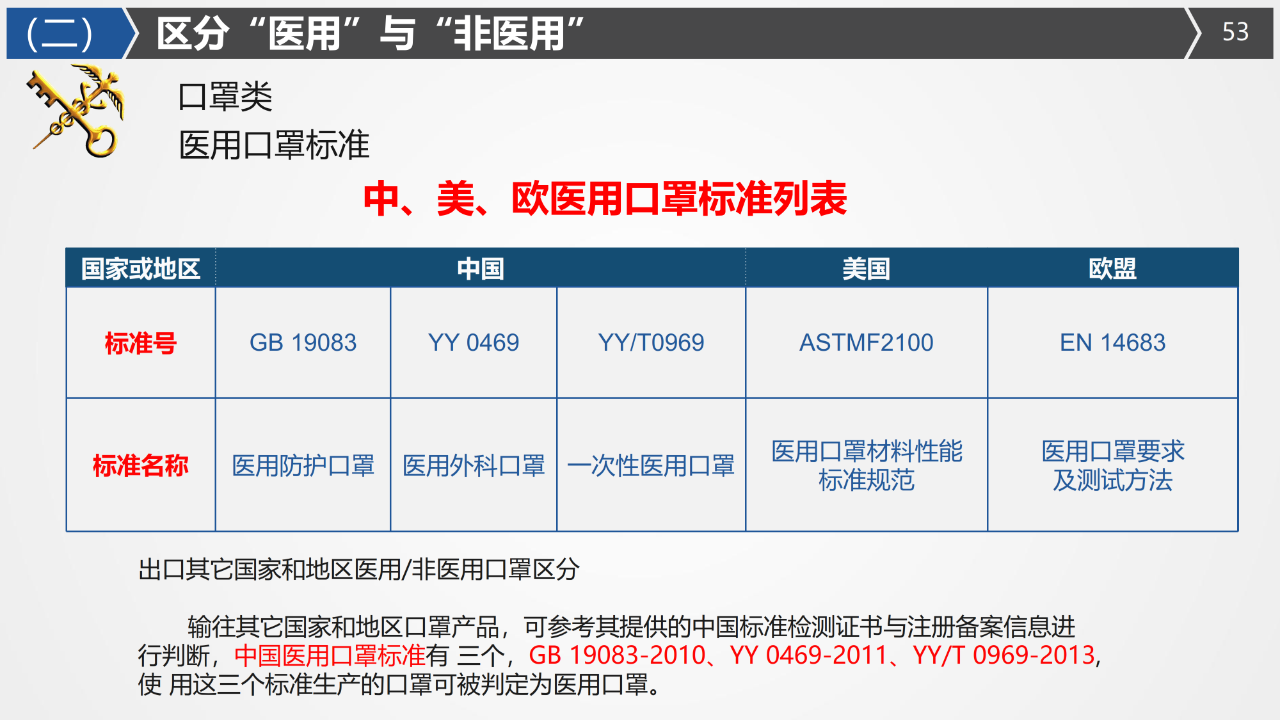Select the 医用外科口罩 cell
1280x720 pixels.
473,465
